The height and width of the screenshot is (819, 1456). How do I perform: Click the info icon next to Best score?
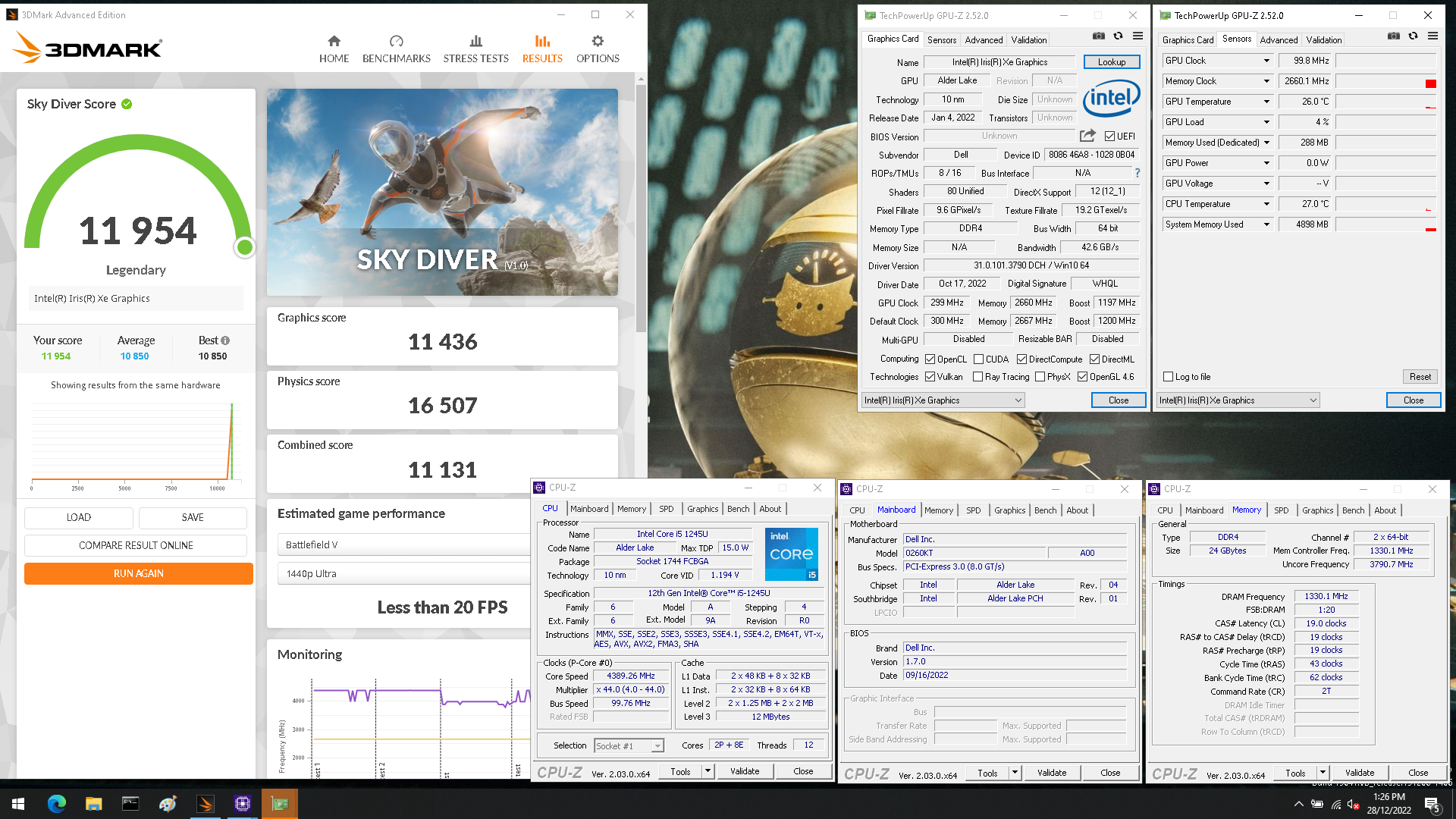tap(225, 340)
